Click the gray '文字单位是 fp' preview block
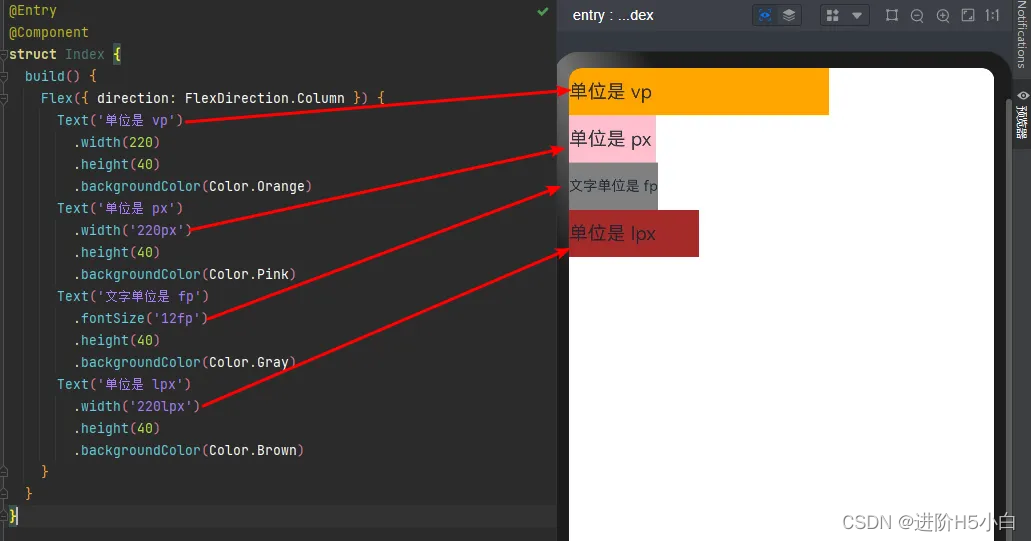This screenshot has height=541, width=1031. (x=613, y=186)
